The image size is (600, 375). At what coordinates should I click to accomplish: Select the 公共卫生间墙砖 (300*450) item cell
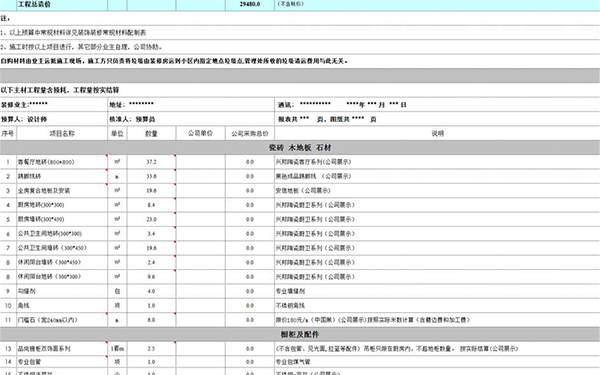(62, 248)
